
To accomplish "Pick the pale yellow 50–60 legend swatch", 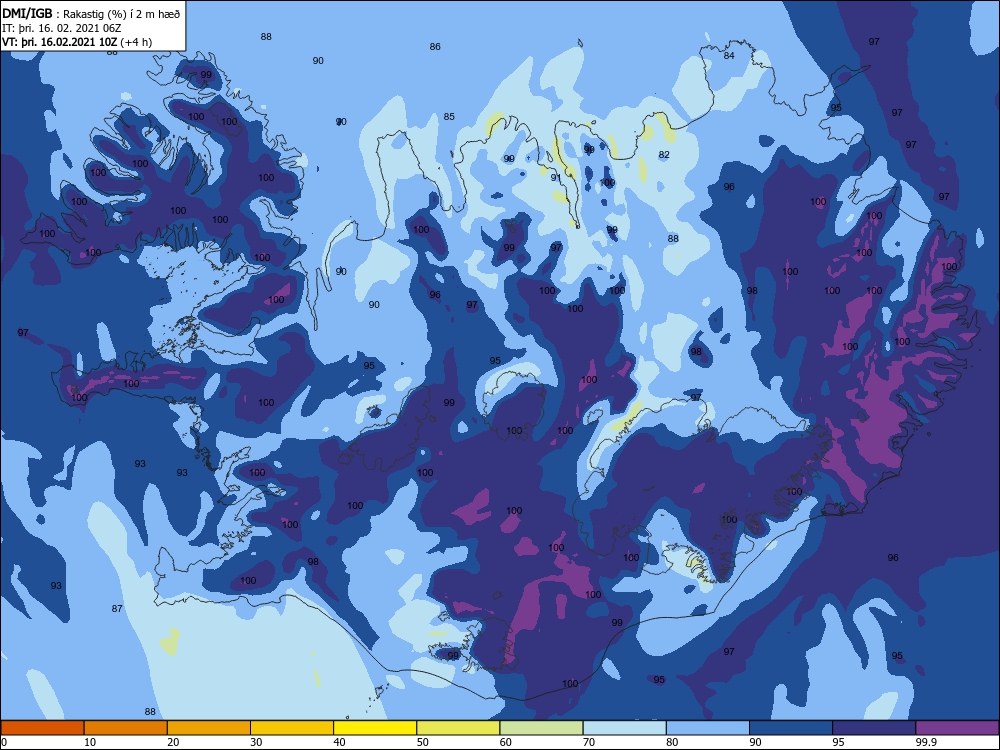I will [458, 728].
